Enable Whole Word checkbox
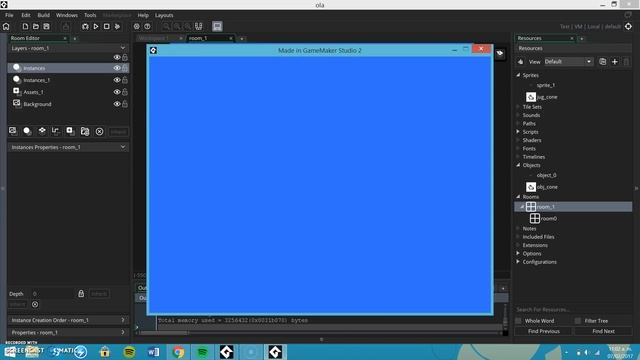The width and height of the screenshot is (640, 360). point(518,321)
